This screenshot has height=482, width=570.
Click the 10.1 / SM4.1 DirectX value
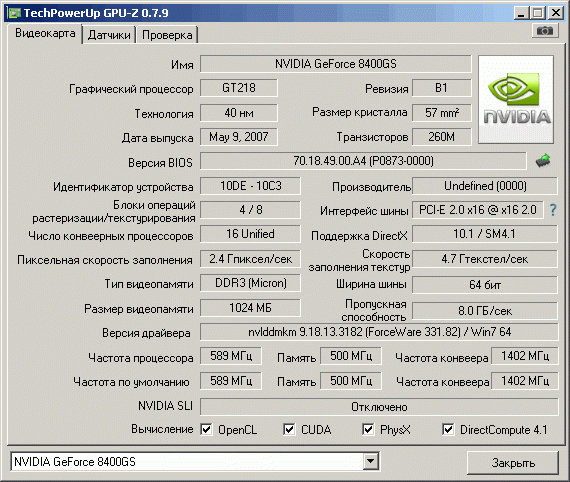[485, 234]
